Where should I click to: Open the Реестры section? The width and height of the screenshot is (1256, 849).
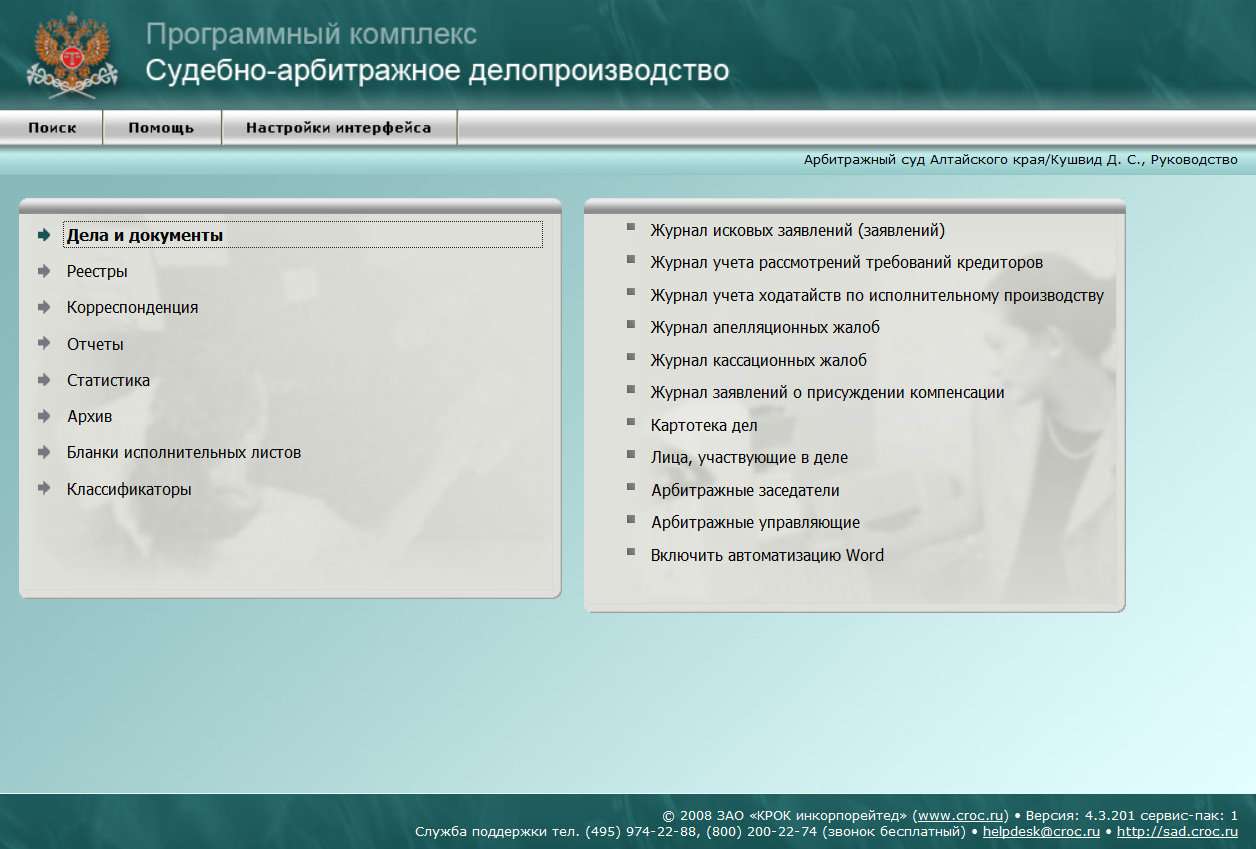(x=97, y=272)
